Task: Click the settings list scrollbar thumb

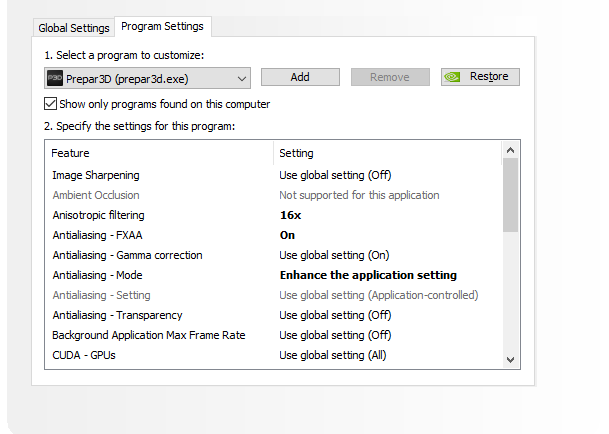Action: click(x=510, y=195)
